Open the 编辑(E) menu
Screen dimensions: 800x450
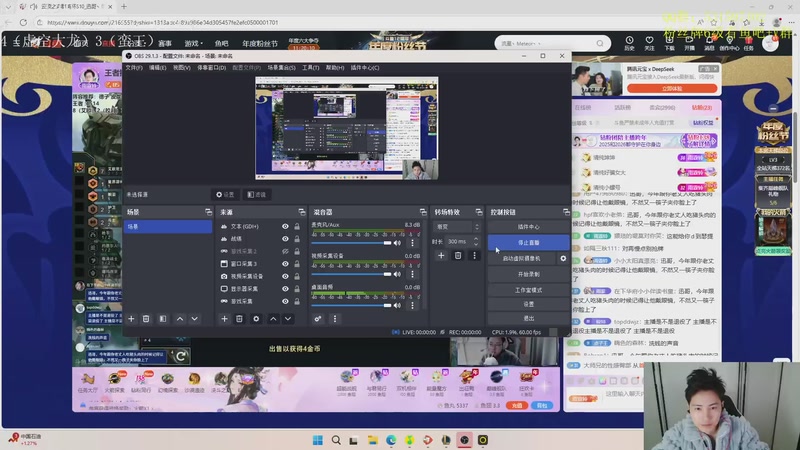pyautogui.click(x=157, y=68)
